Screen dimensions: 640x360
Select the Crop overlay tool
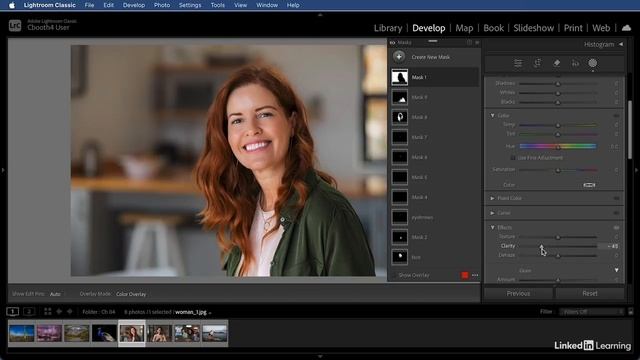[537, 63]
